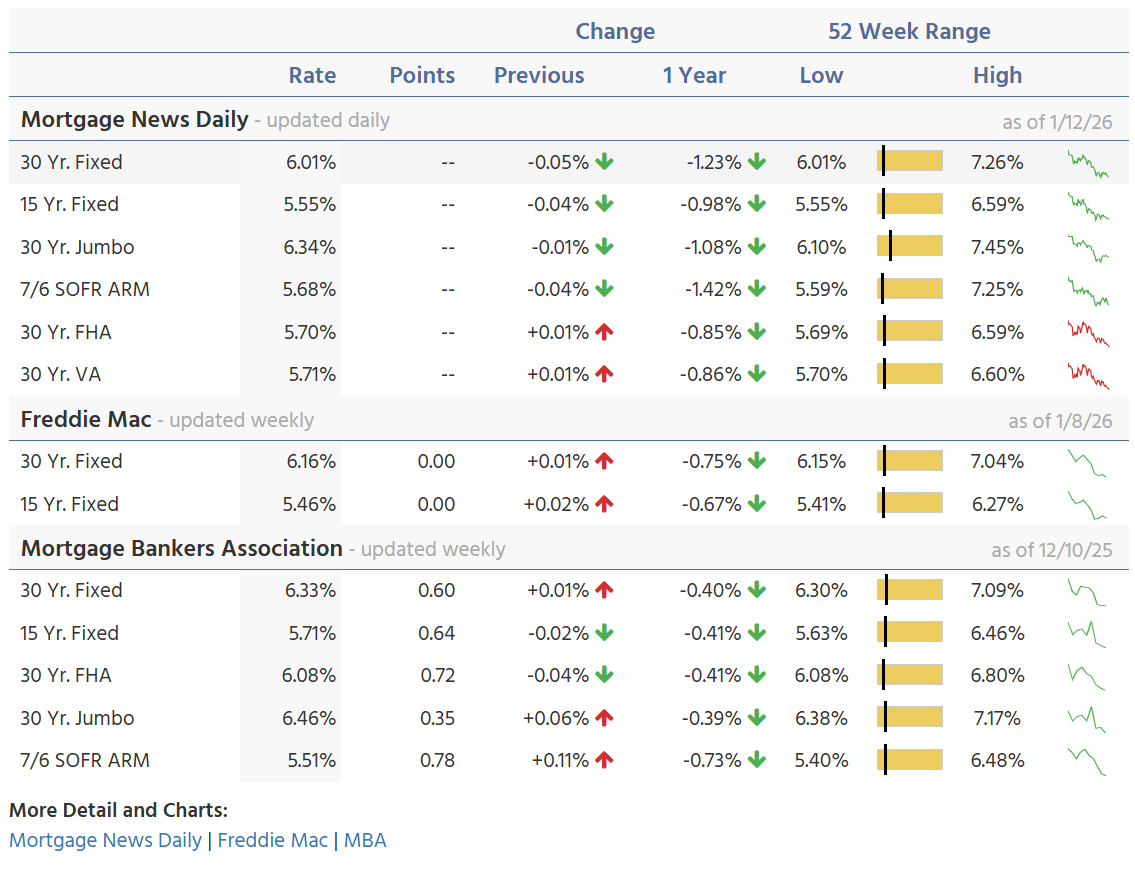Click red up arrow in Freddie Mac 30 Yr. Fixed row
The width and height of the screenshot is (1135, 877).
[604, 460]
